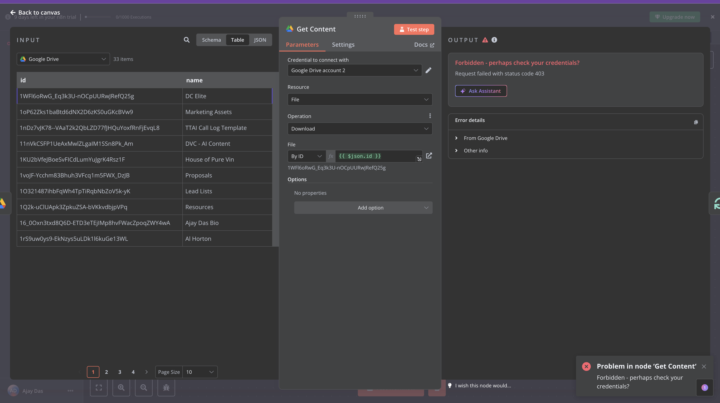Click the tidy up canvas icon
The height and width of the screenshot is (403, 720).
[x=166, y=388]
